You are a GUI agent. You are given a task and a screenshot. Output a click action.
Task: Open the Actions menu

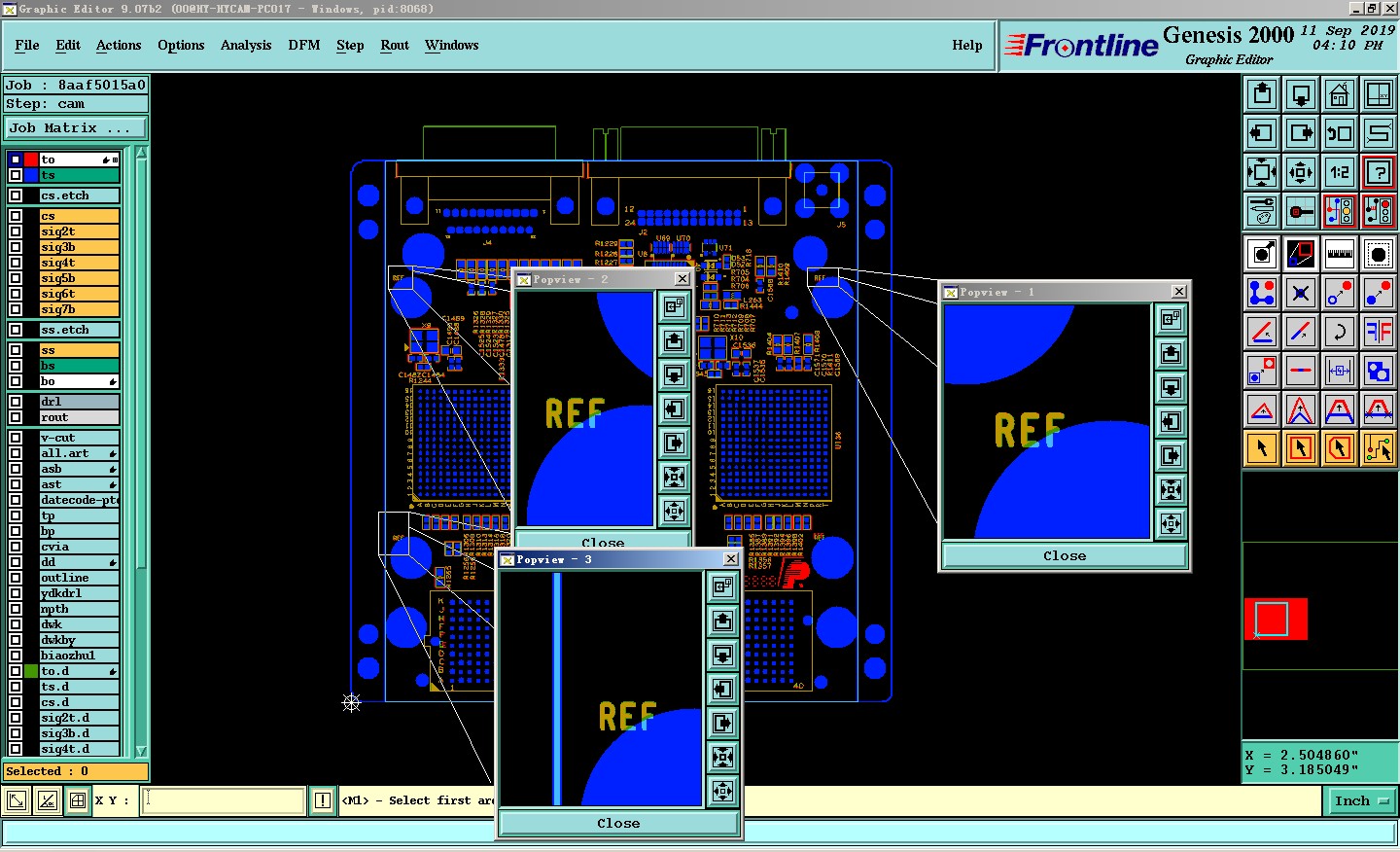119,45
